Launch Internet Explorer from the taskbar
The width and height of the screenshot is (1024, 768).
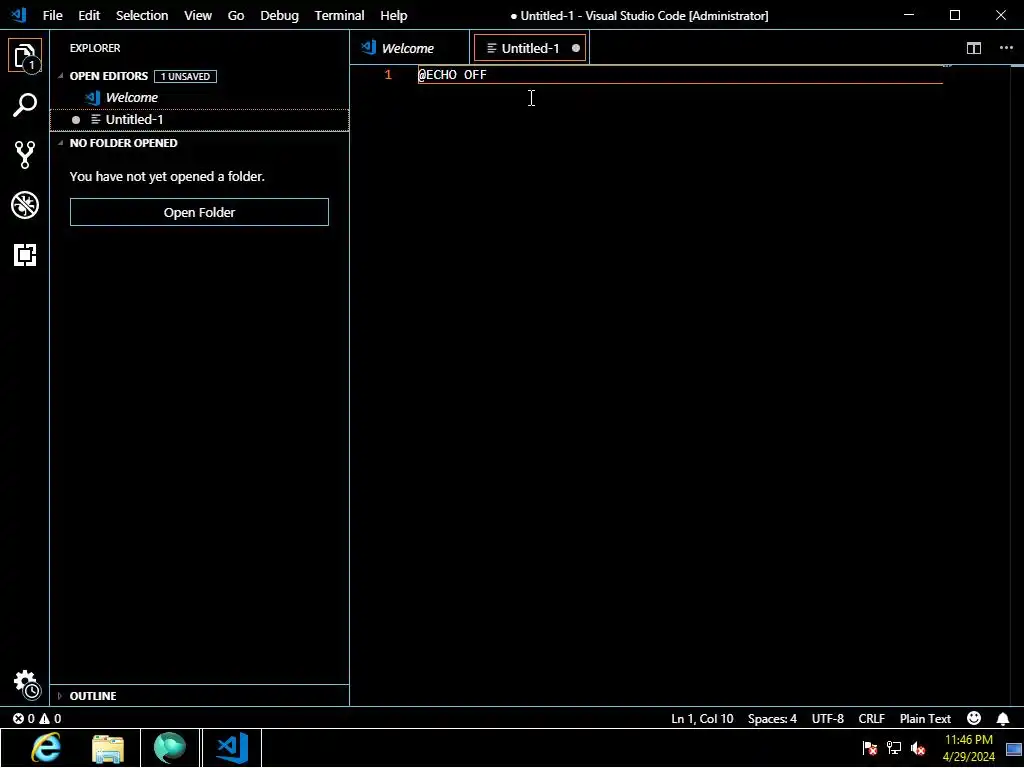pos(46,748)
